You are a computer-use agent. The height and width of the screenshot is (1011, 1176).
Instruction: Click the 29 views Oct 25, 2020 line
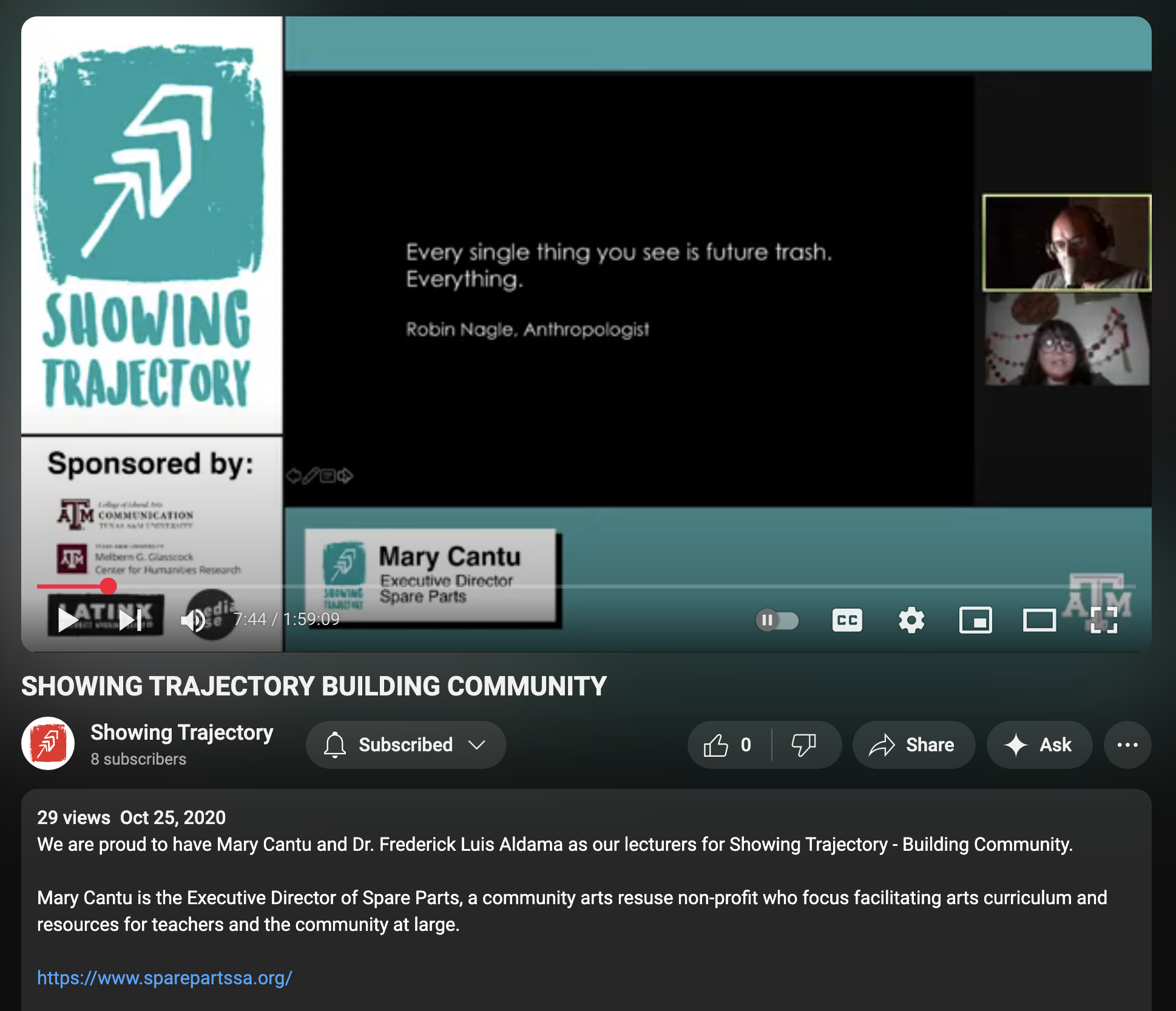click(x=131, y=817)
